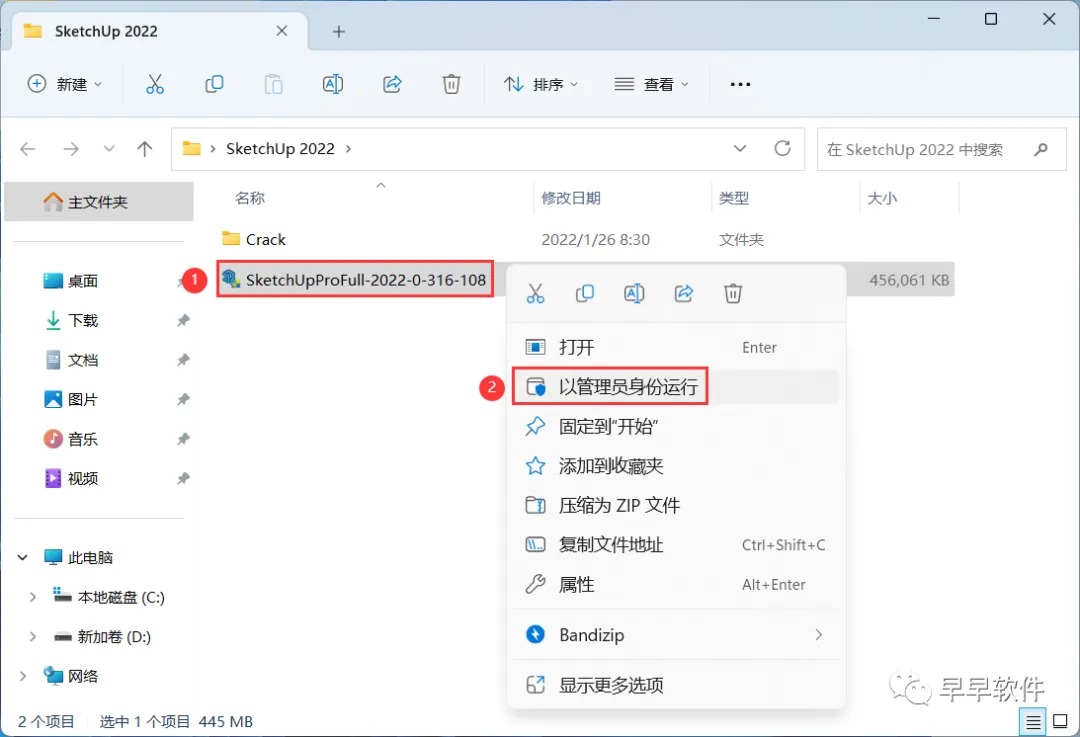Image resolution: width=1080 pixels, height=737 pixels.
Task: Expand the 本地磁盘 (C:) node
Action: 32,597
